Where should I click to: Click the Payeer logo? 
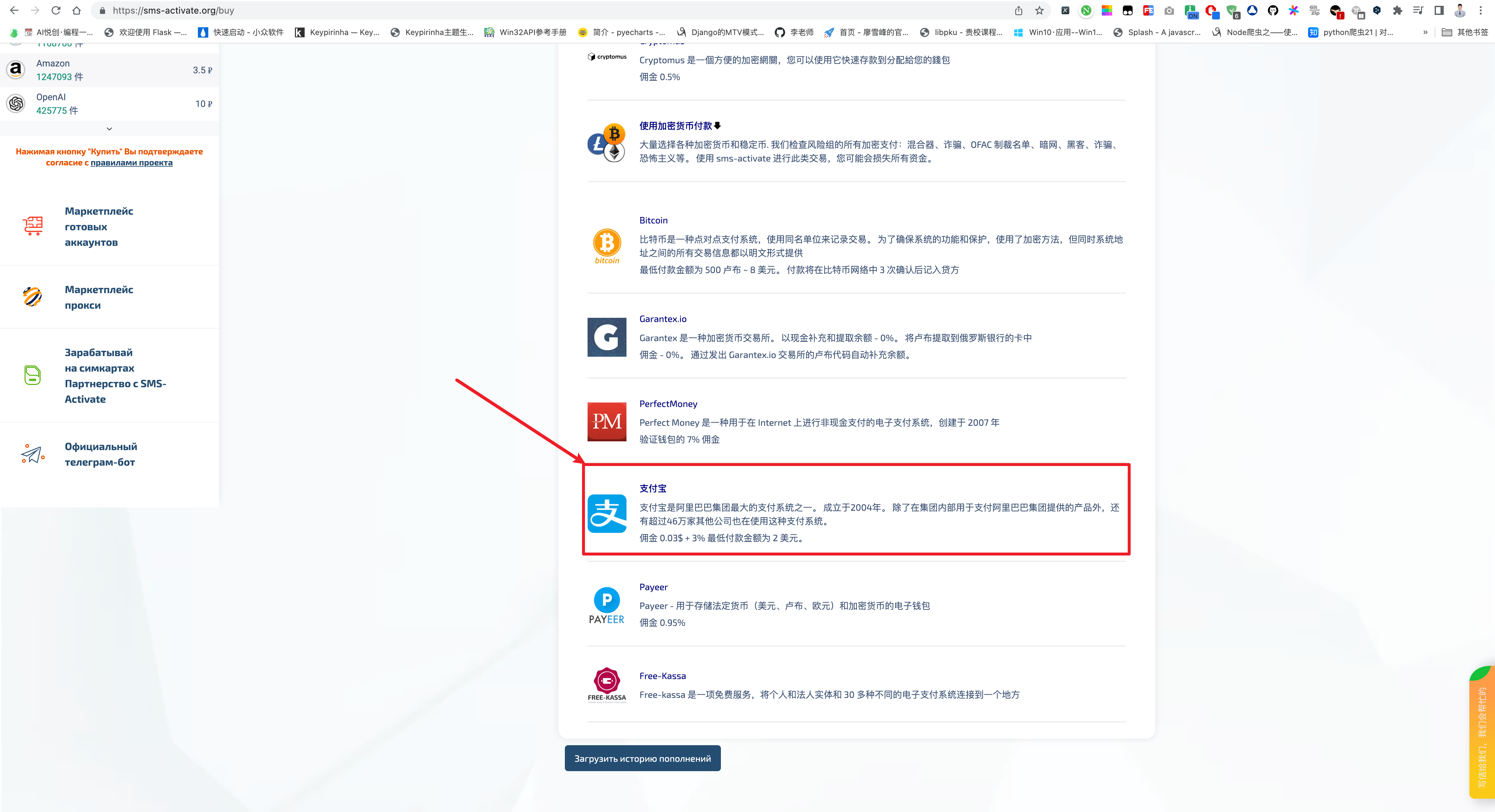point(606,605)
